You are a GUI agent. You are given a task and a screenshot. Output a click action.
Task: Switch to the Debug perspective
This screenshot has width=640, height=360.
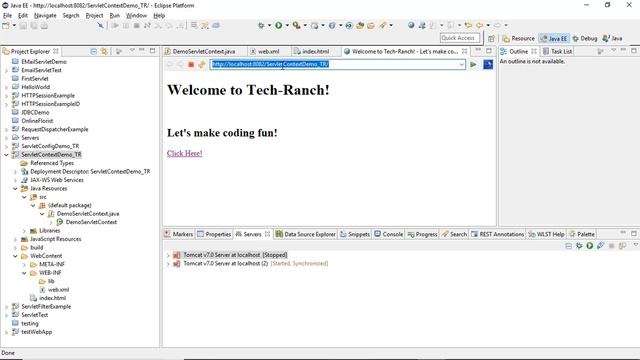click(x=585, y=38)
